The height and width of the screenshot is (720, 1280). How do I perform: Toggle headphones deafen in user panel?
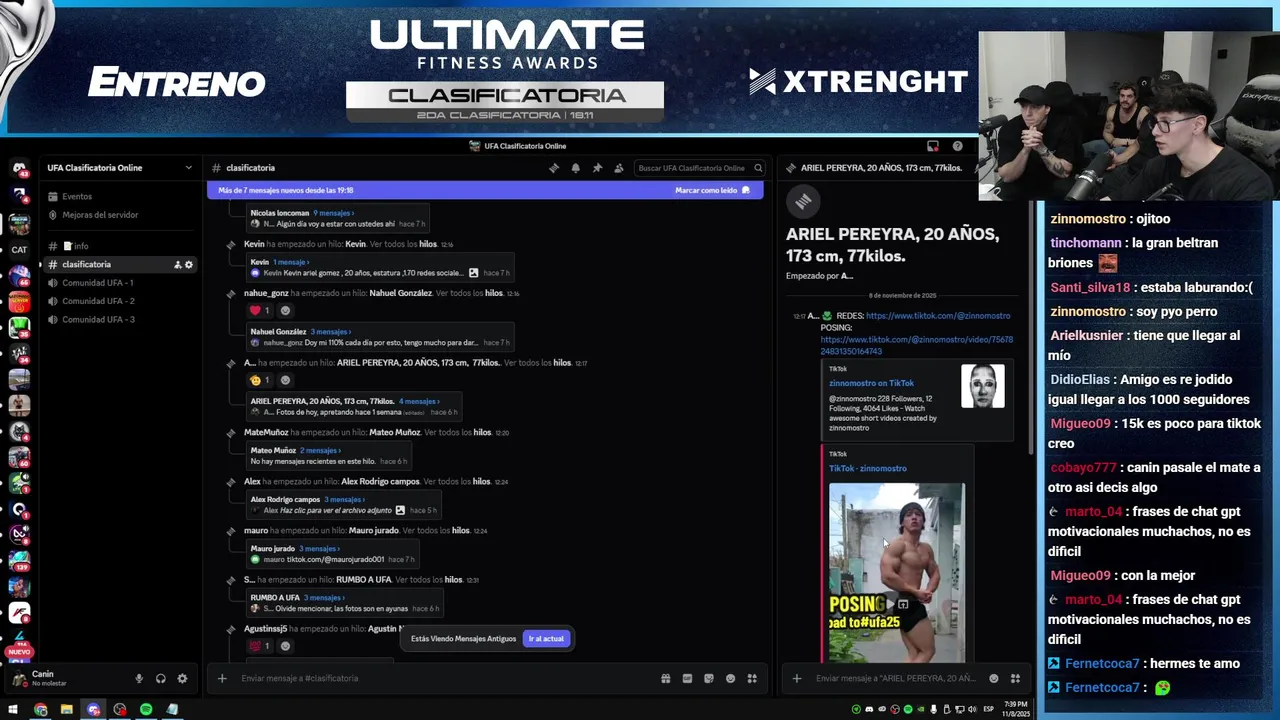(161, 678)
